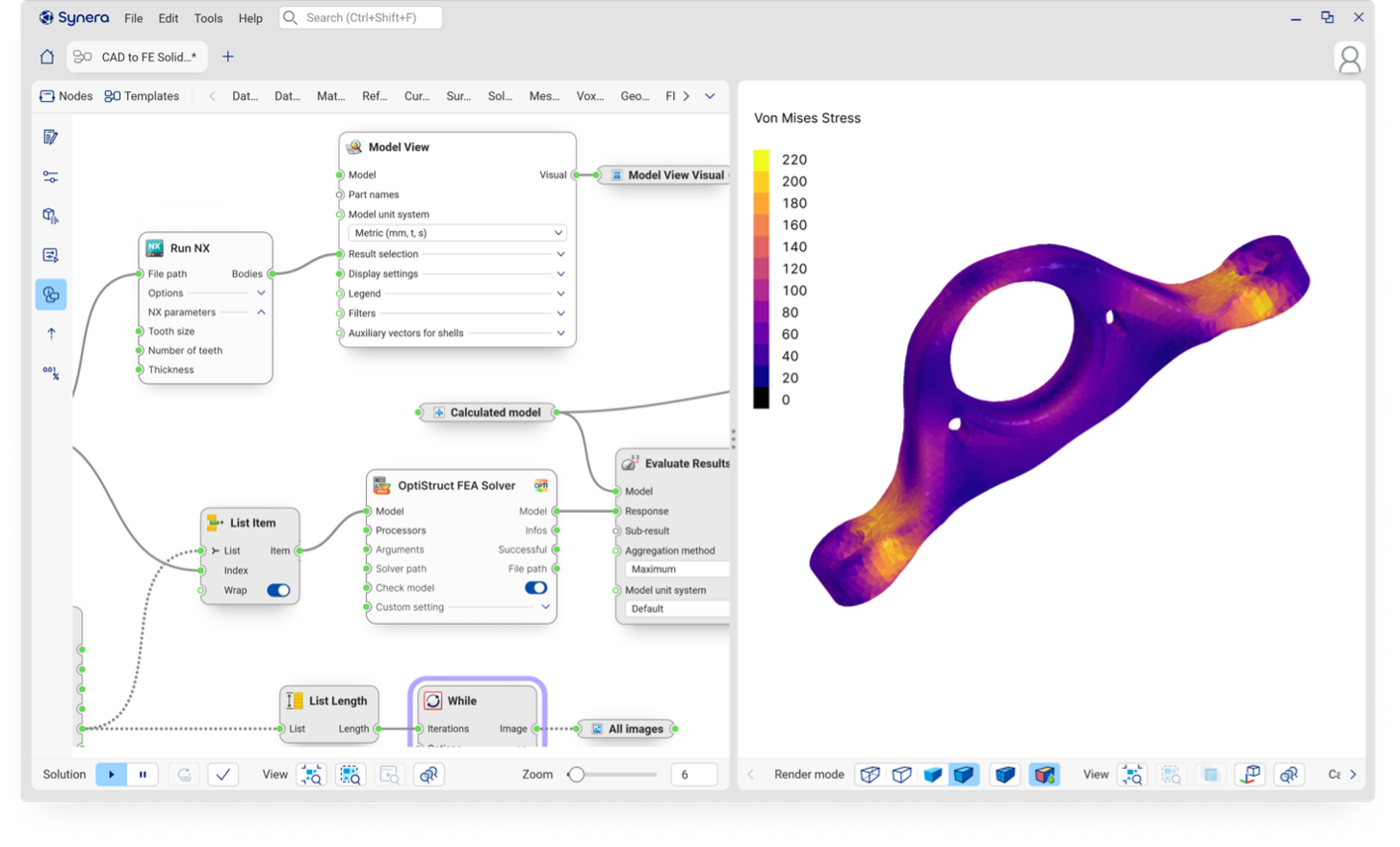
Task: Open the Tools menu
Action: [208, 17]
